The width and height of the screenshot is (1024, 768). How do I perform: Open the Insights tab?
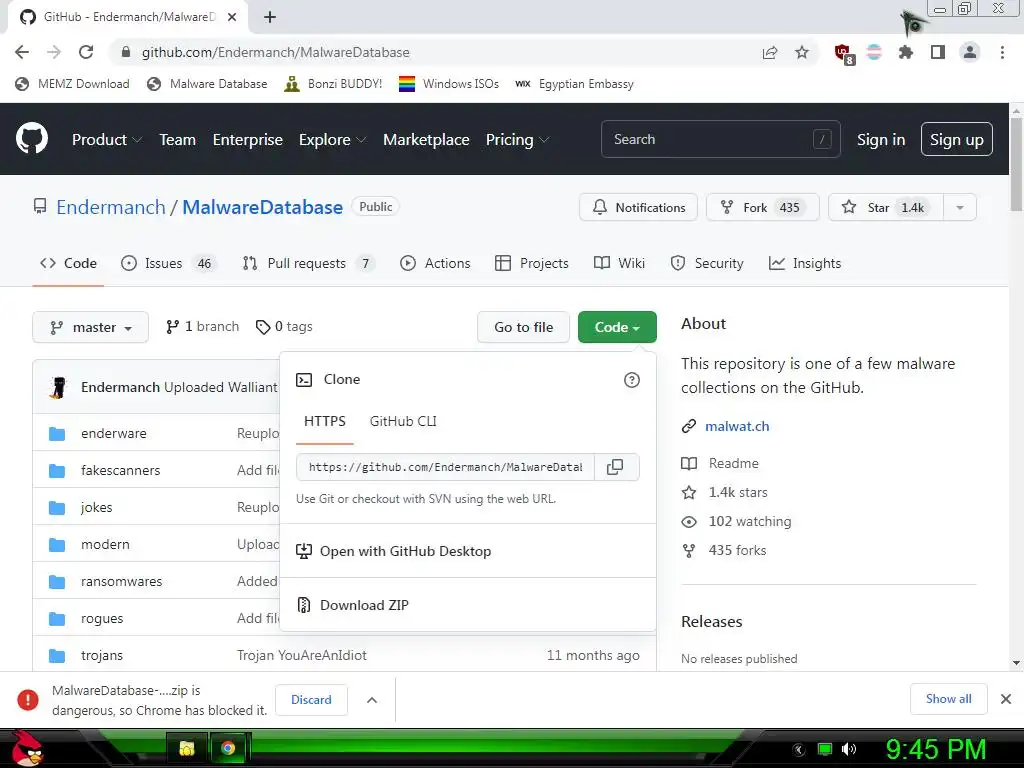(x=805, y=263)
